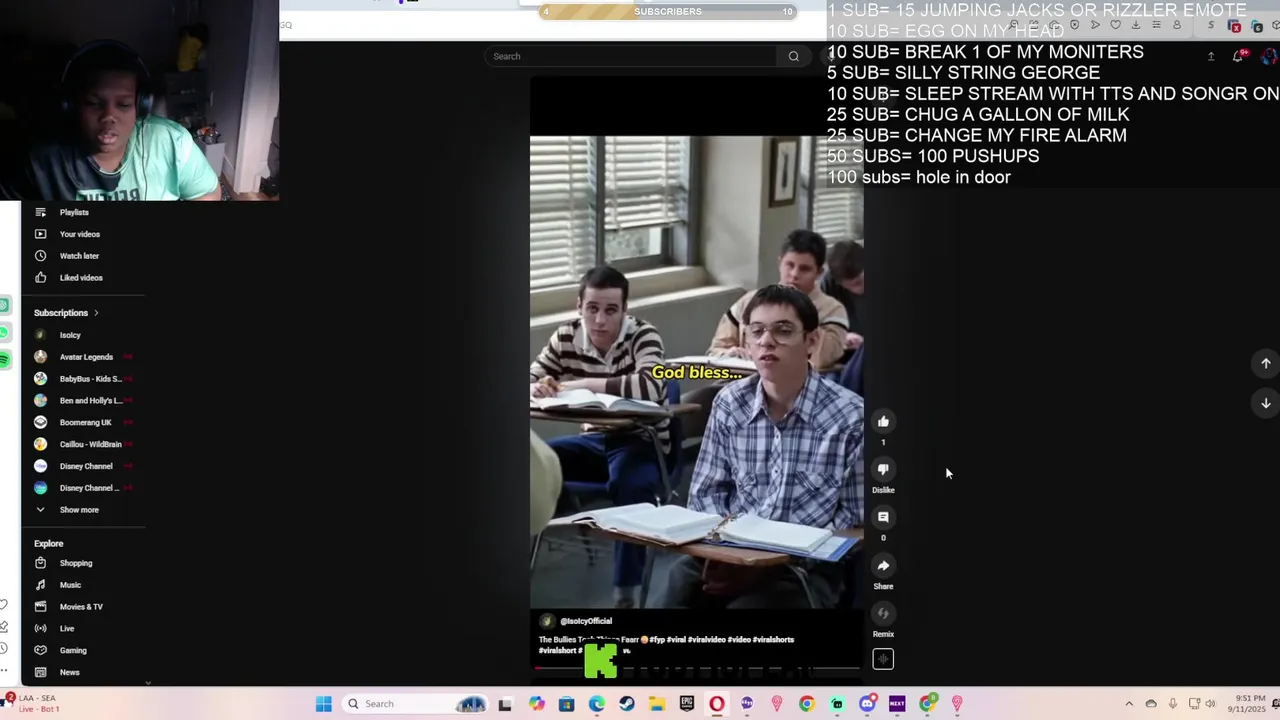Click the Dislike thumbs down icon
Screen dimensions: 1280x720
coord(883,469)
